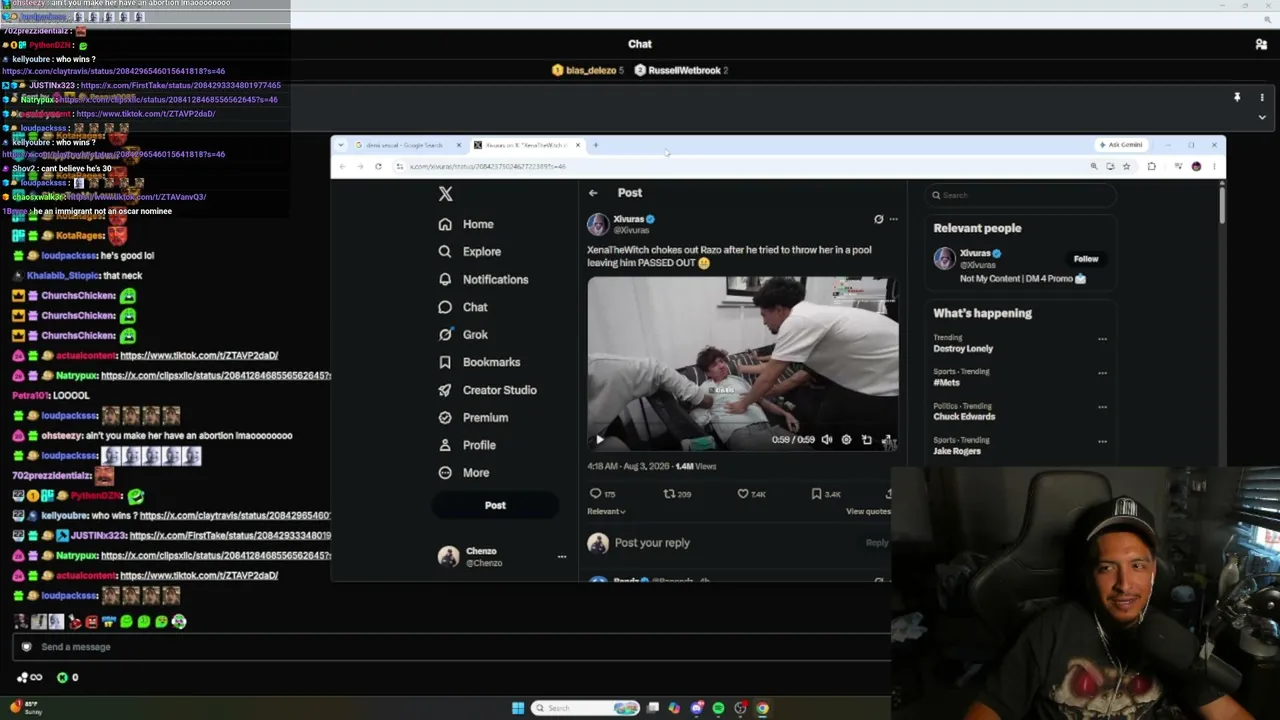Play the video in the post
The height and width of the screenshot is (720, 1280).
click(x=600, y=440)
